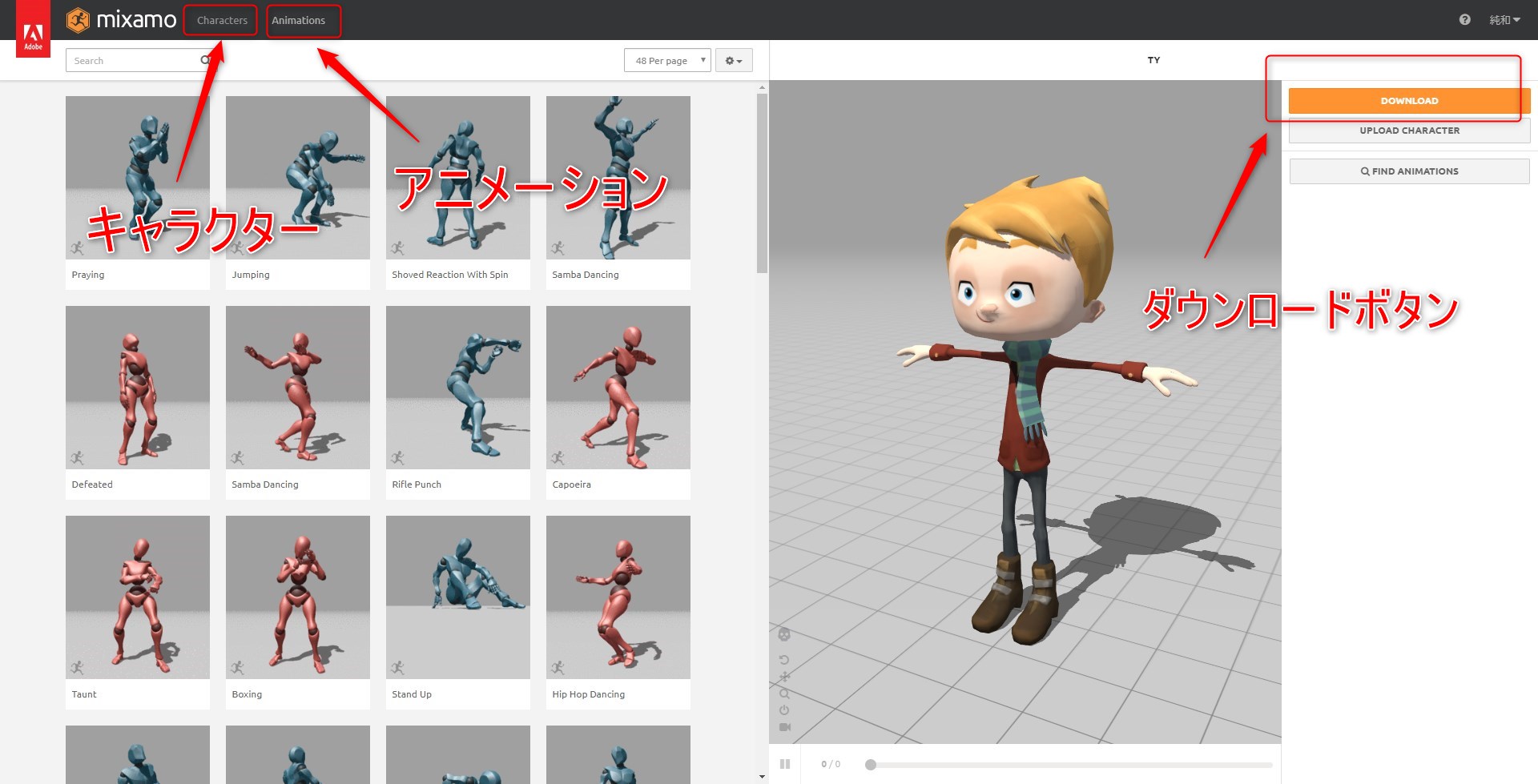This screenshot has height=784, width=1538.
Task: Click the scrollbar down arrow
Action: (x=762, y=777)
